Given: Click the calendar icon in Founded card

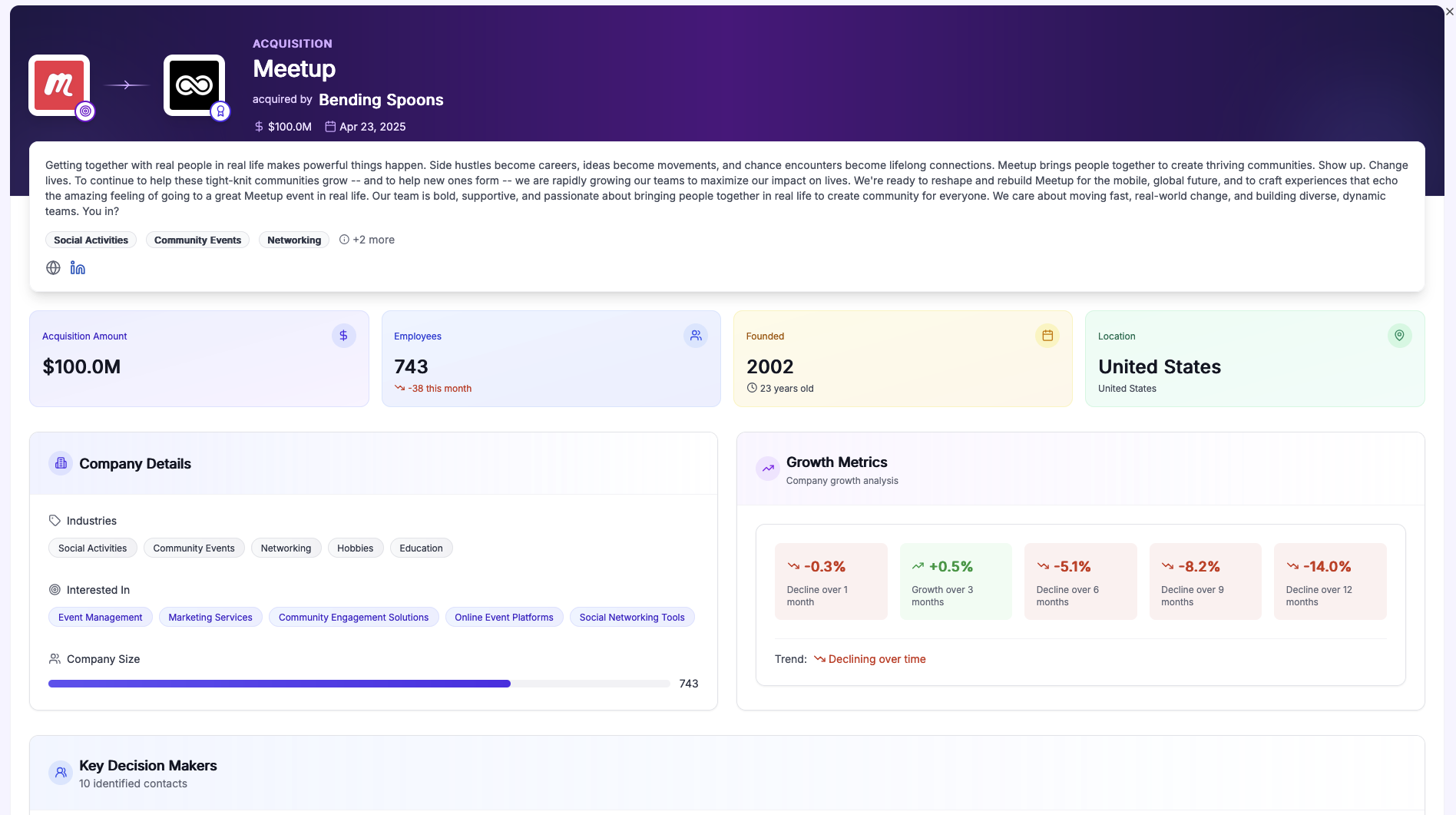Looking at the screenshot, I should [1047, 336].
